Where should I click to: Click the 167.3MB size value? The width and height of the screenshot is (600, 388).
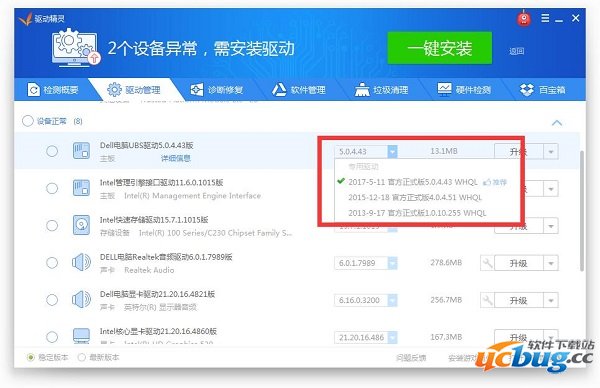tap(446, 337)
